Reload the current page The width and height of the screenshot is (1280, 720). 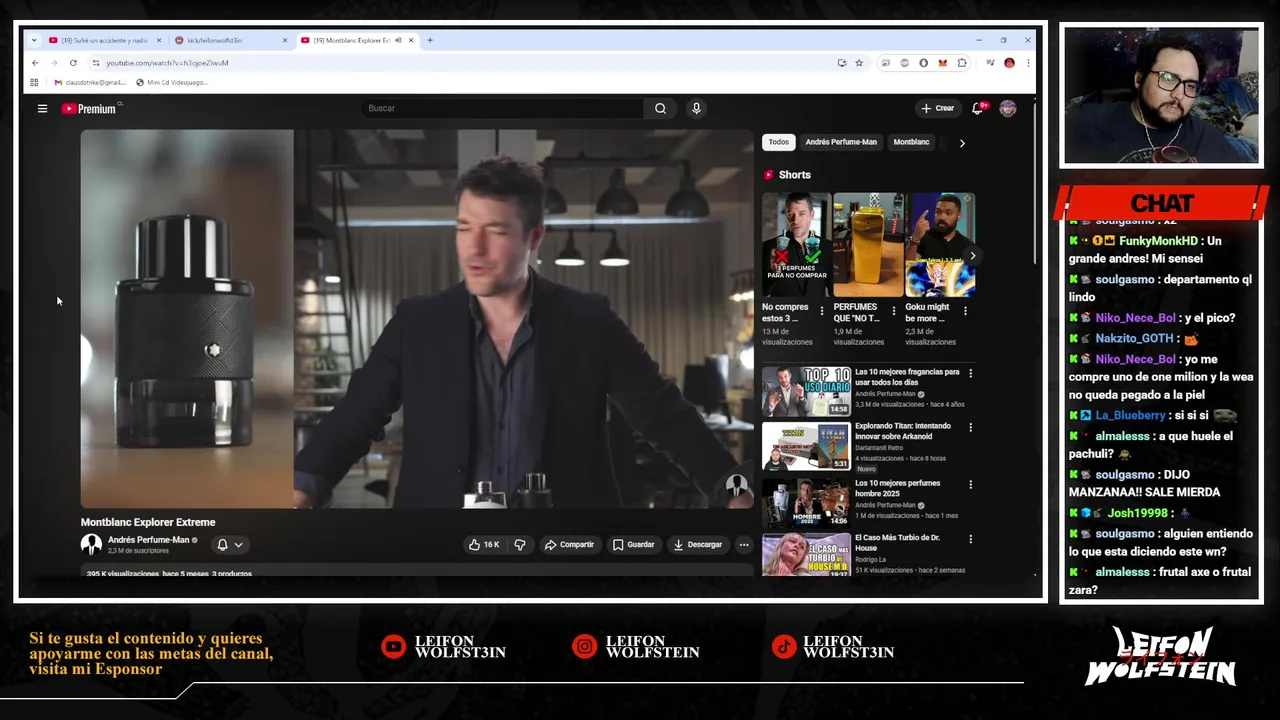click(x=73, y=63)
